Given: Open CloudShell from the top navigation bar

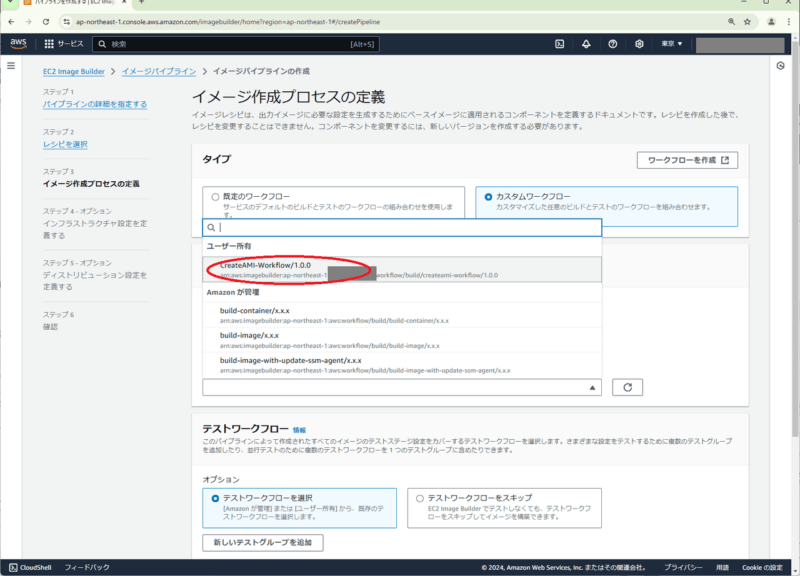Looking at the screenshot, I should 558,43.
